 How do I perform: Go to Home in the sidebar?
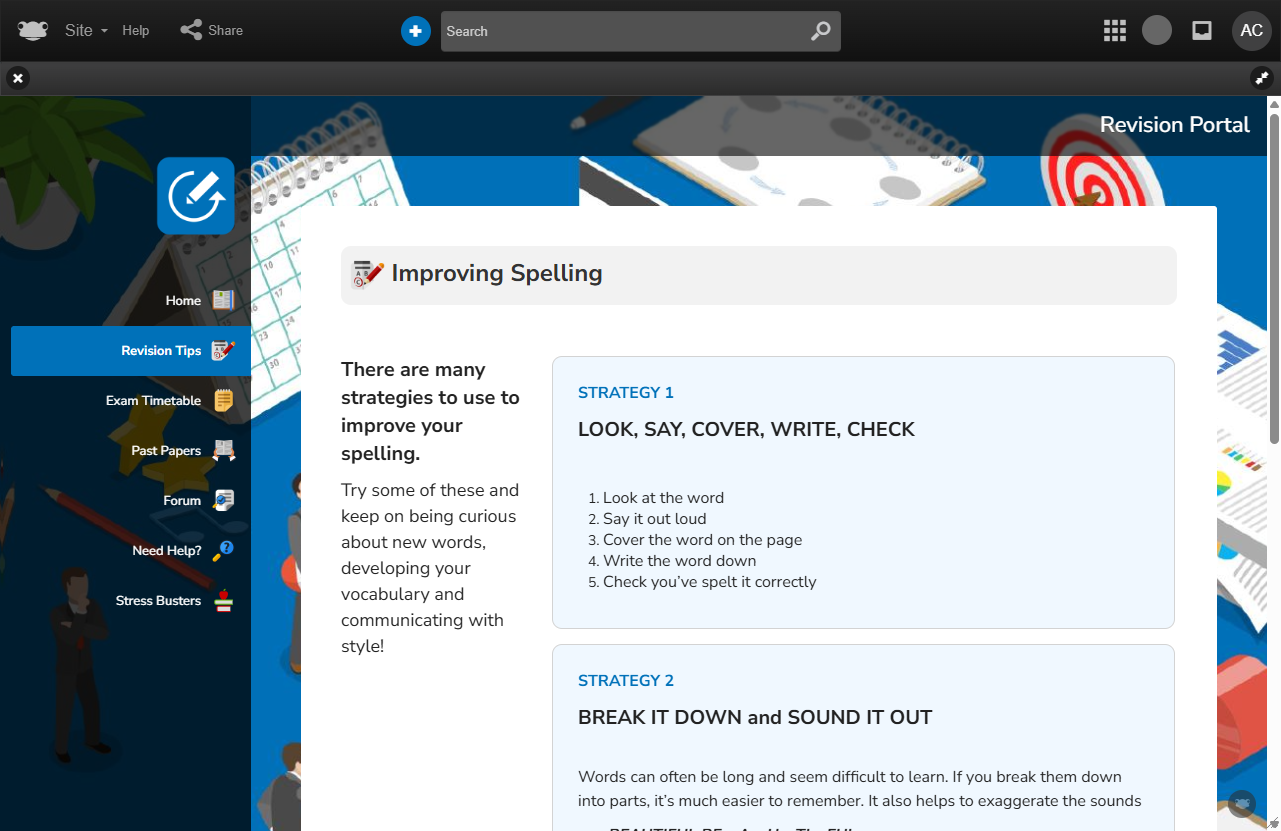click(x=184, y=300)
